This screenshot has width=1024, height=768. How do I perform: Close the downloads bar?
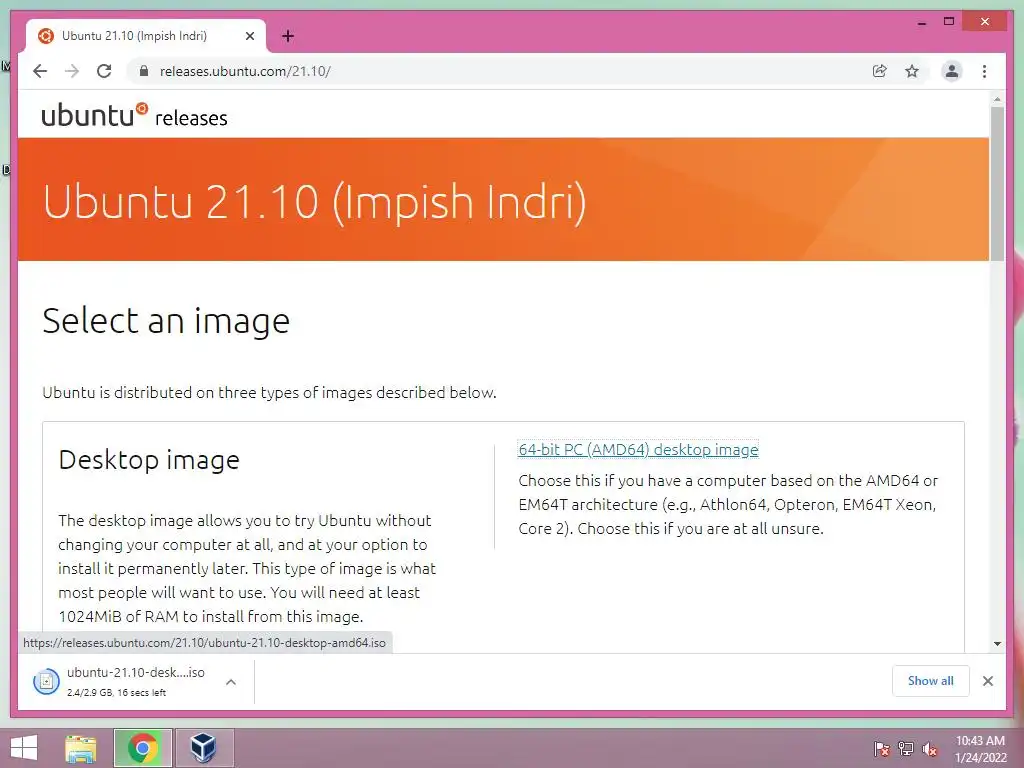pyautogui.click(x=988, y=681)
